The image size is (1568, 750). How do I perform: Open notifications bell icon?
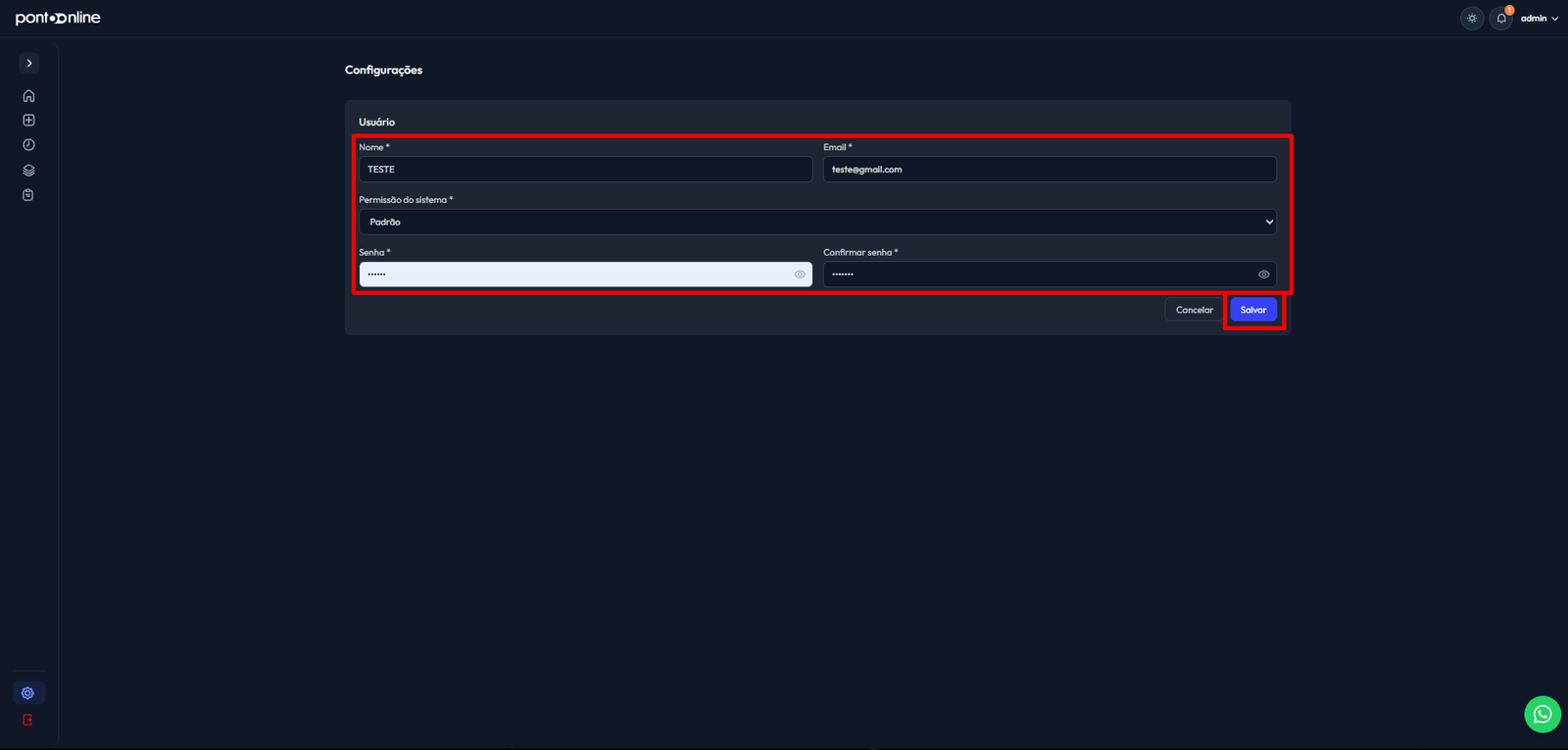(1501, 18)
